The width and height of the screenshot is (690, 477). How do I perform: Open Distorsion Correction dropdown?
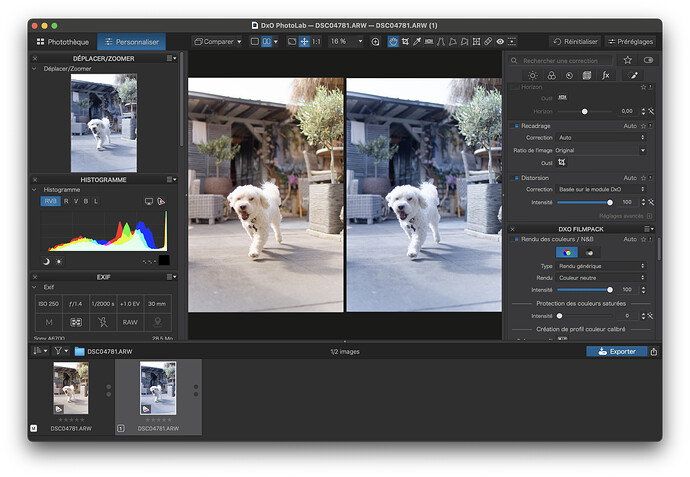602,189
